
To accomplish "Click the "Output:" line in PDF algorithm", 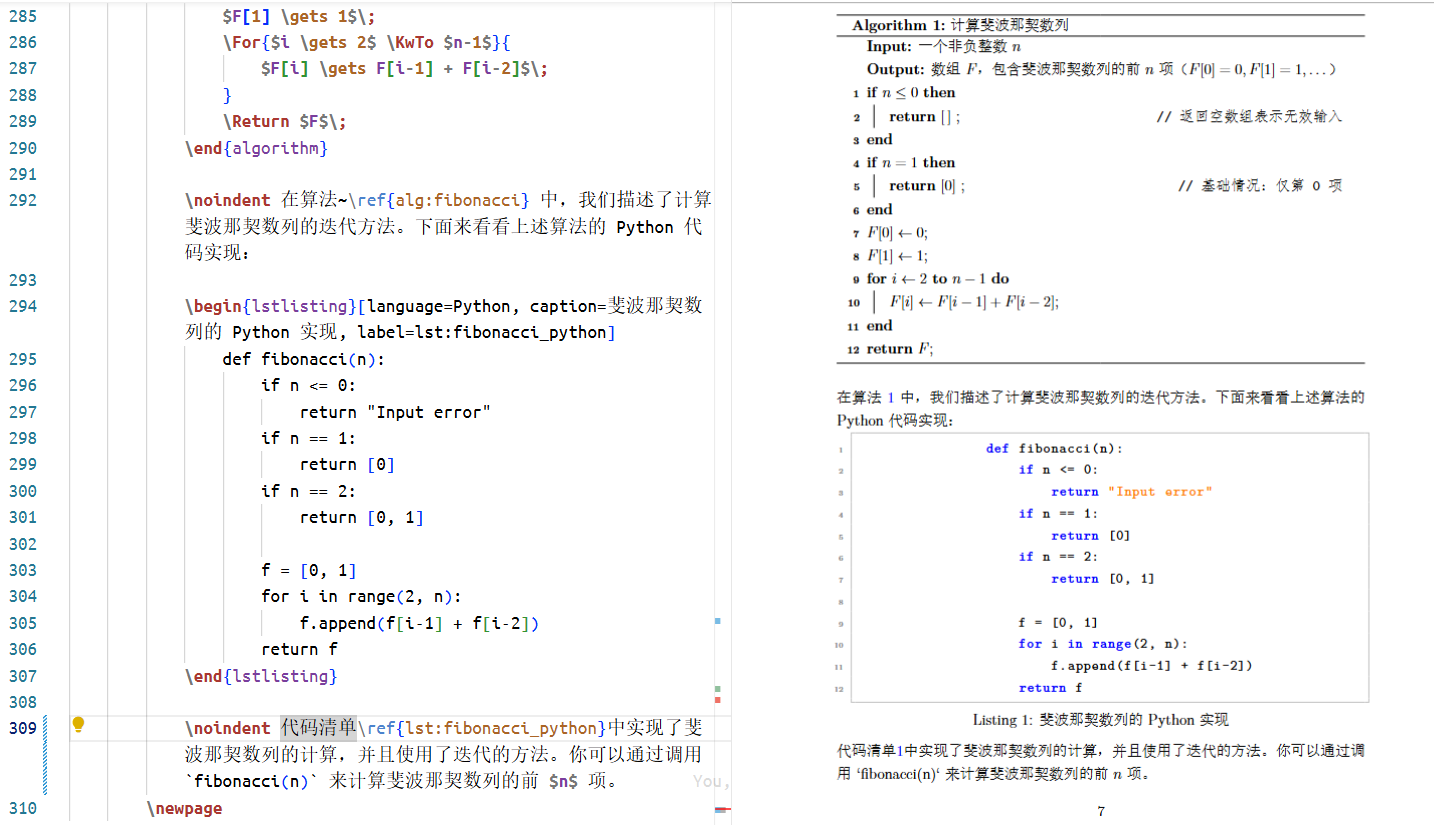I will coord(1101,70).
